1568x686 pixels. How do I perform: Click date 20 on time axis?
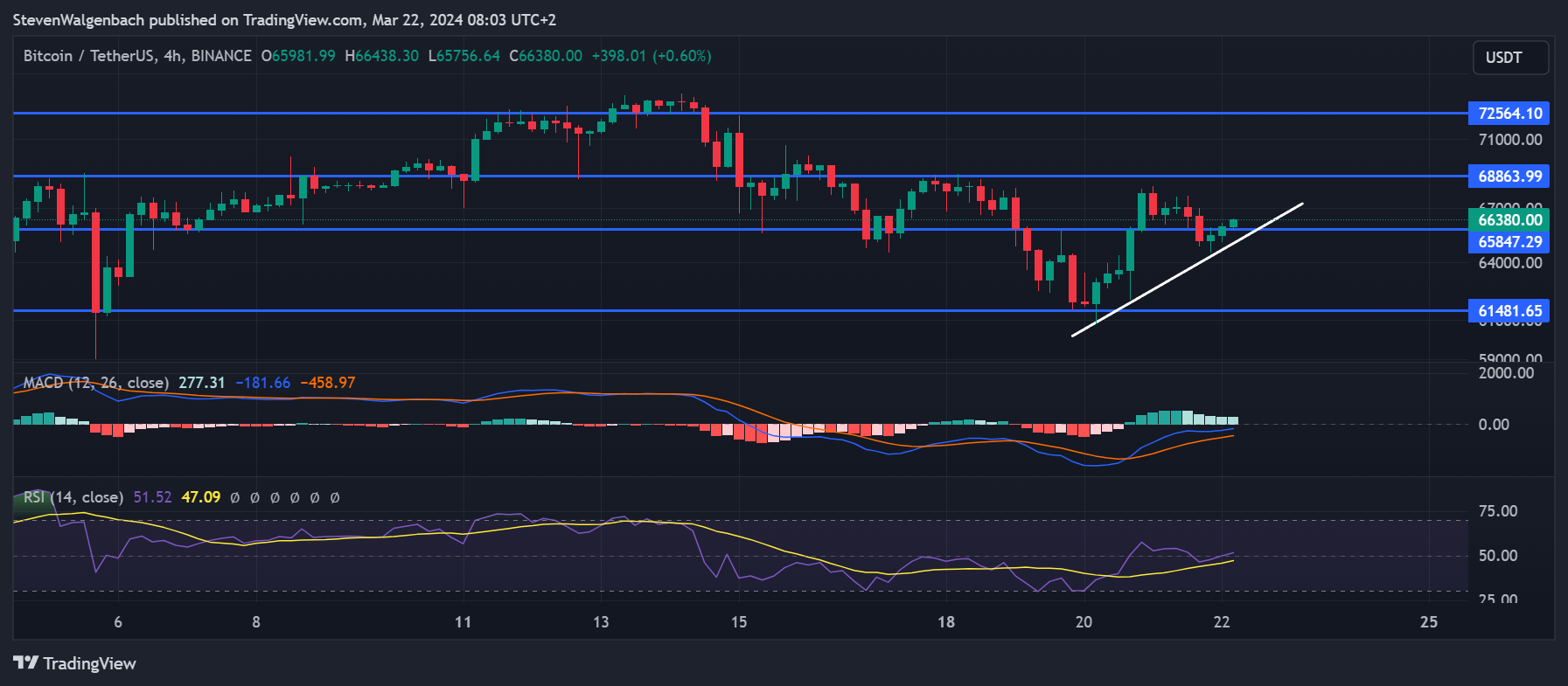point(1084,622)
